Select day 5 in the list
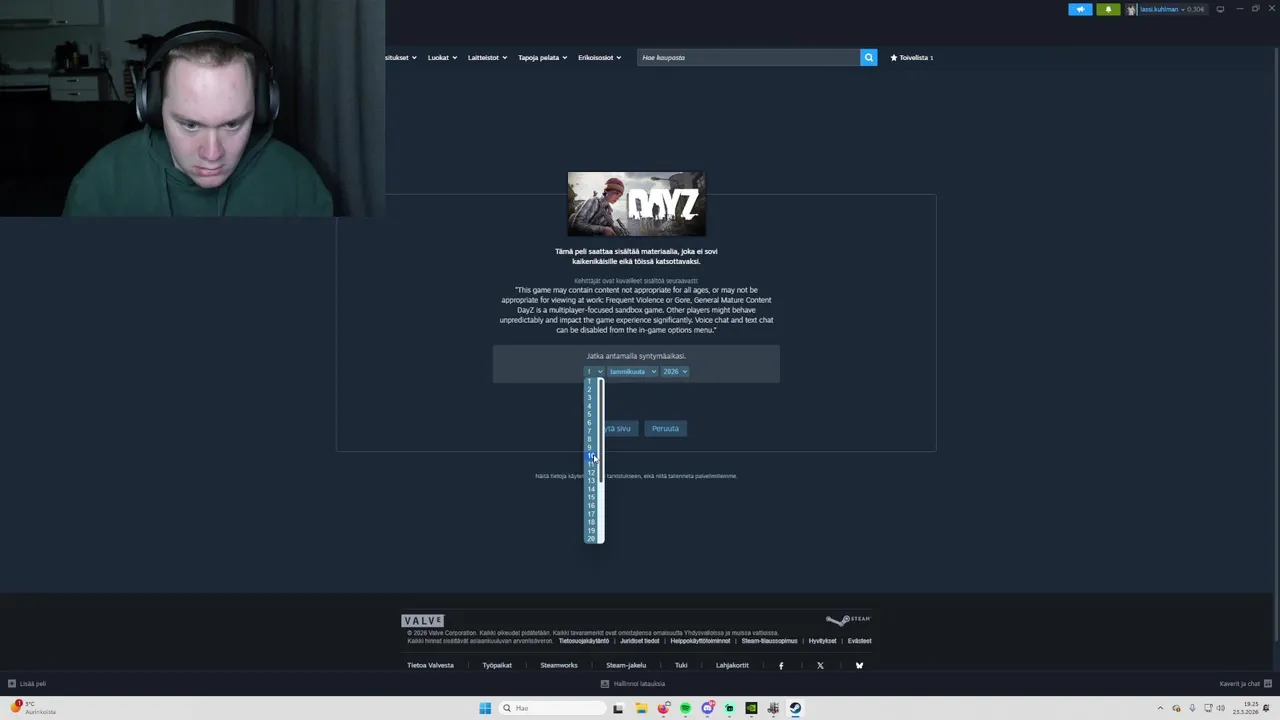Viewport: 1280px width, 720px height. click(591, 414)
